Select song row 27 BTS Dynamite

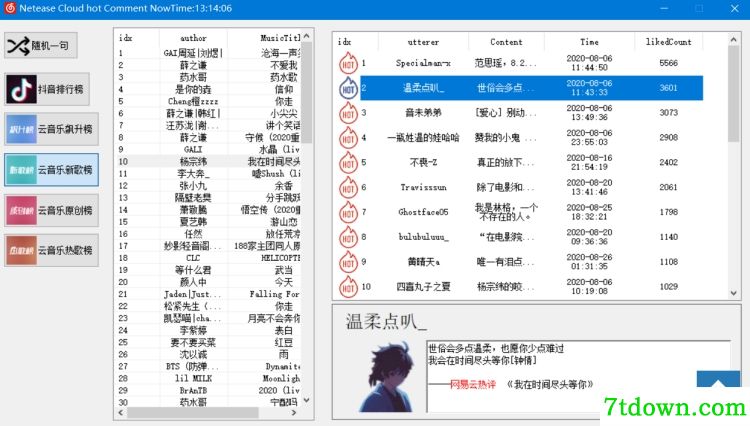tap(209, 366)
